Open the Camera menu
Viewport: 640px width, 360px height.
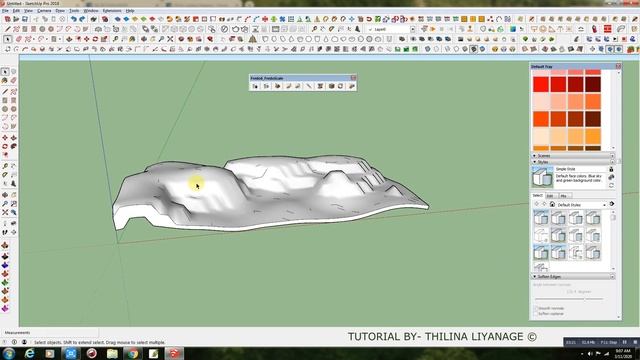(x=44, y=11)
